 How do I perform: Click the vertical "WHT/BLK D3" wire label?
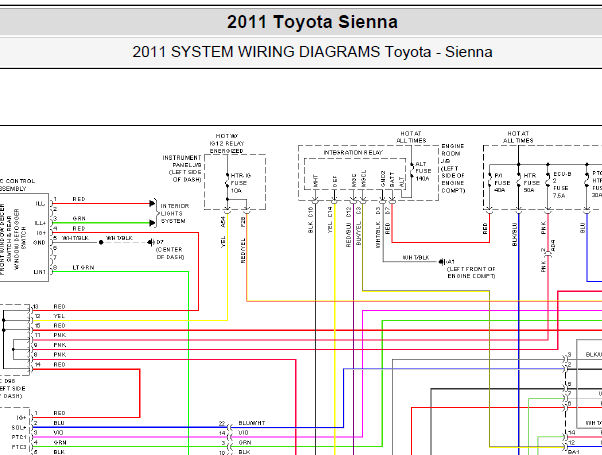[x=378, y=228]
